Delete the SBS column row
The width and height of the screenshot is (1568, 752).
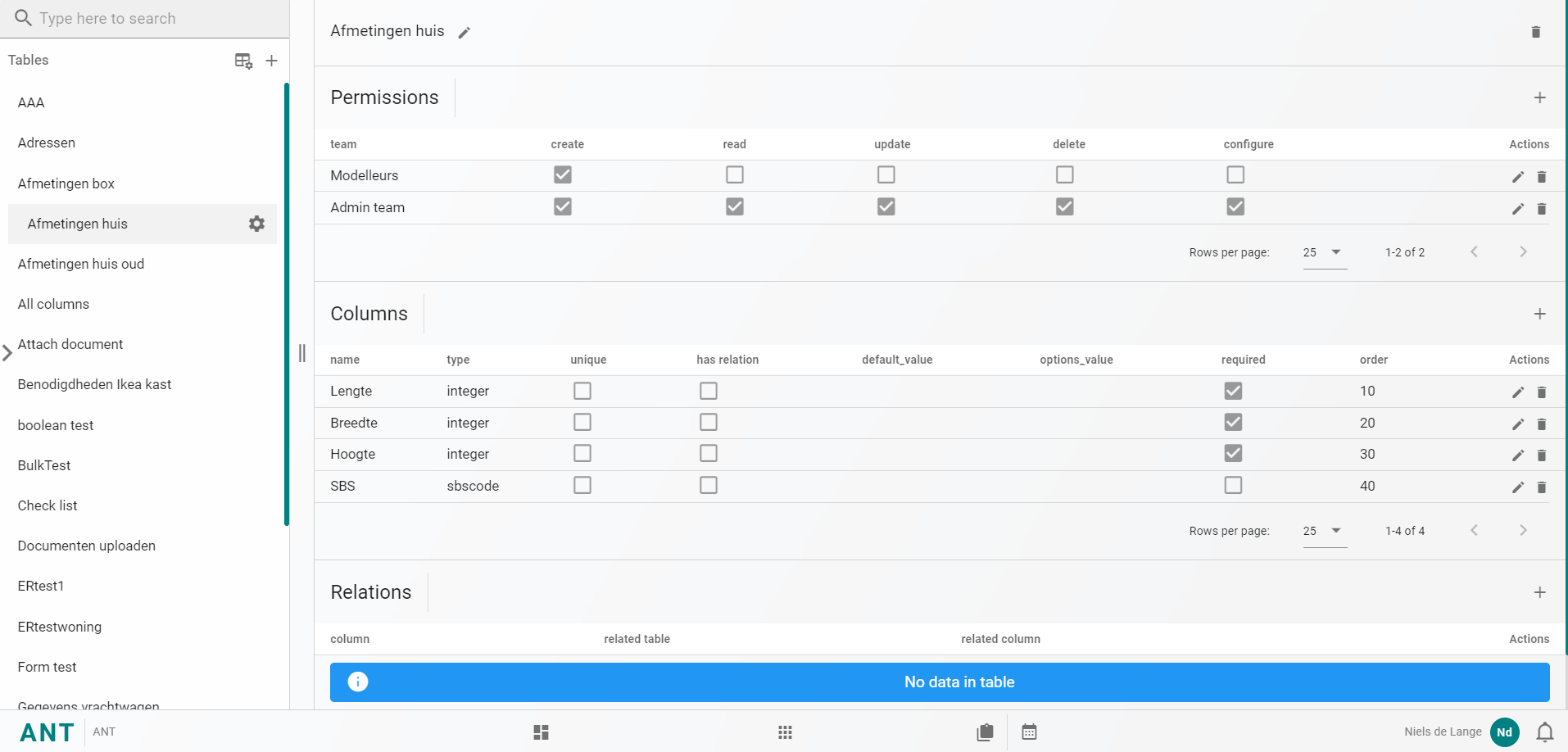pos(1541,487)
